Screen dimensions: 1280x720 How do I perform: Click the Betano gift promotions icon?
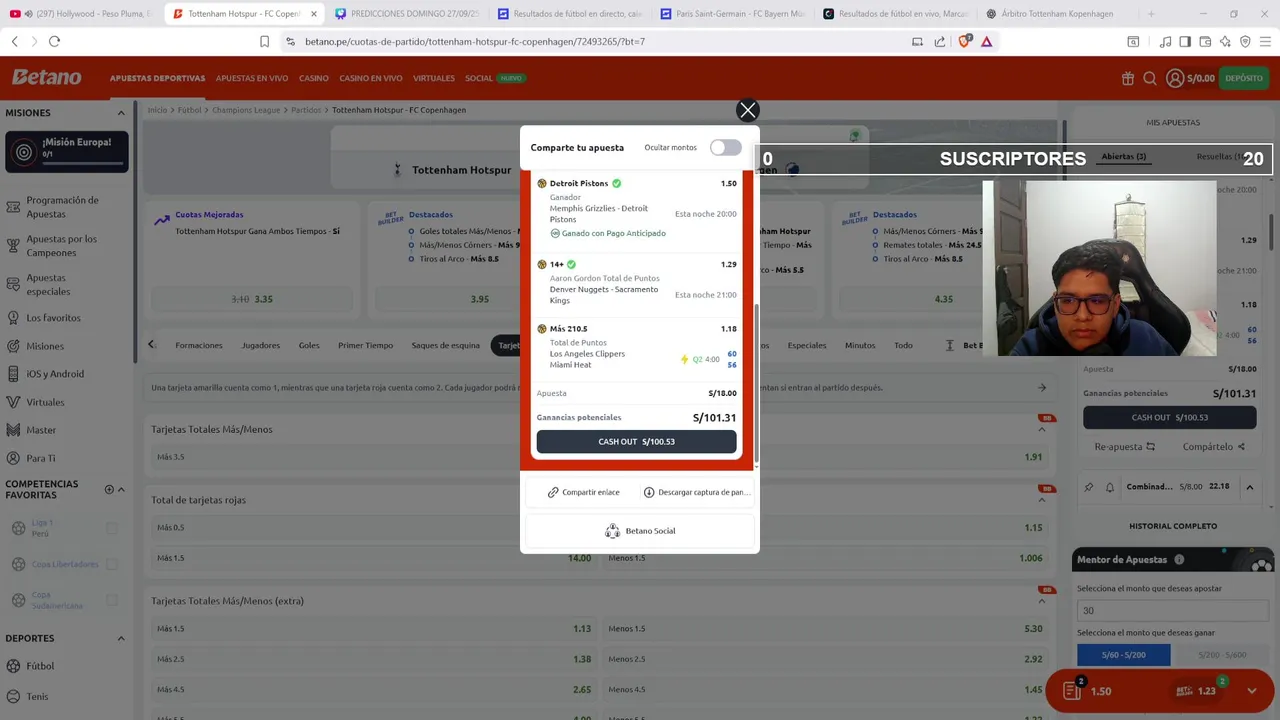[x=1128, y=78]
